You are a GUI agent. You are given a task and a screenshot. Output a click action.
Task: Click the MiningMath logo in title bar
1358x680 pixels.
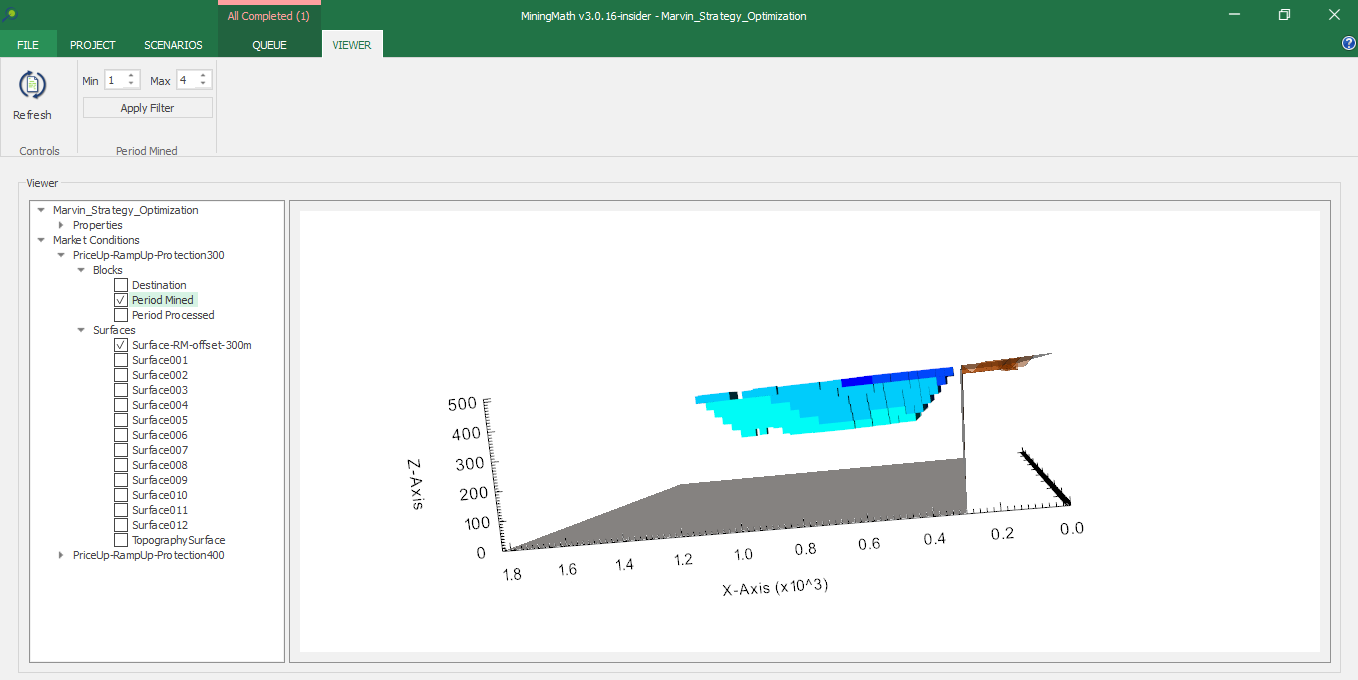point(12,15)
